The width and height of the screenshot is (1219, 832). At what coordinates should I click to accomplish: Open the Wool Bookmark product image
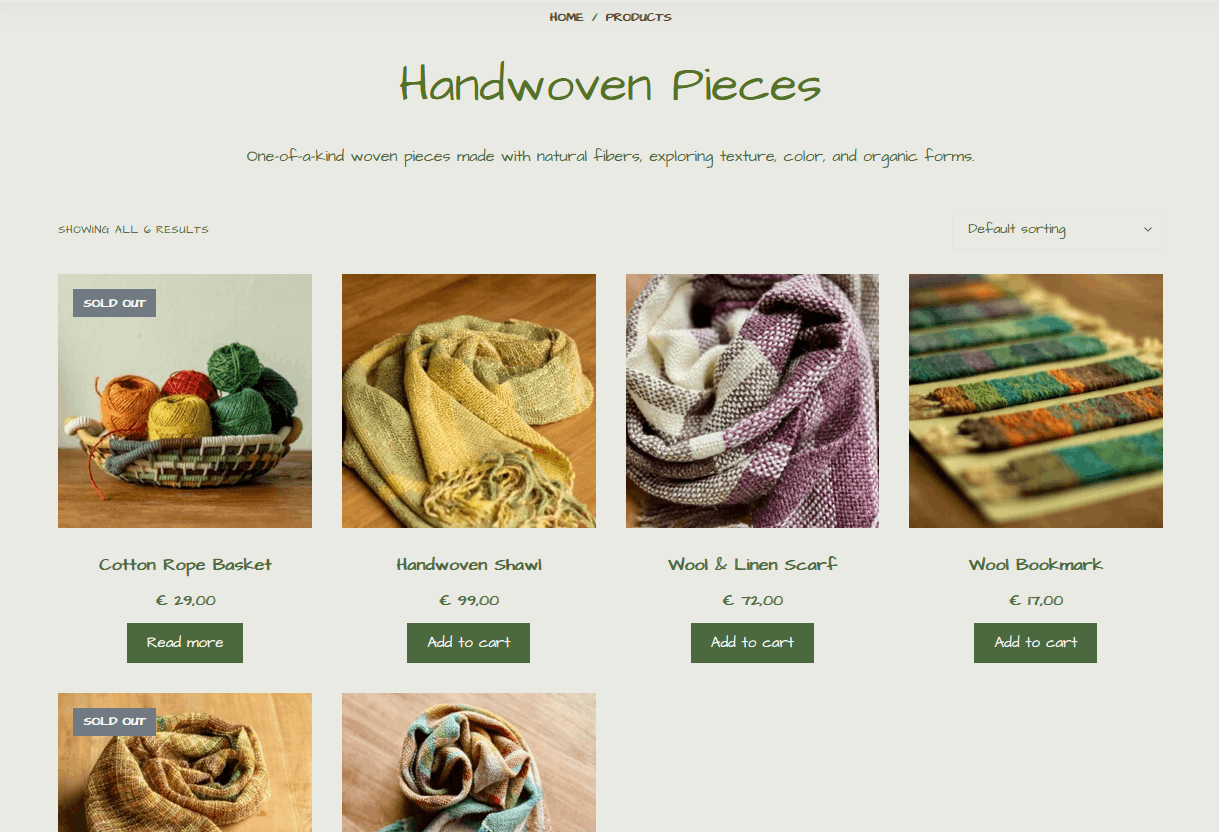click(x=1036, y=401)
